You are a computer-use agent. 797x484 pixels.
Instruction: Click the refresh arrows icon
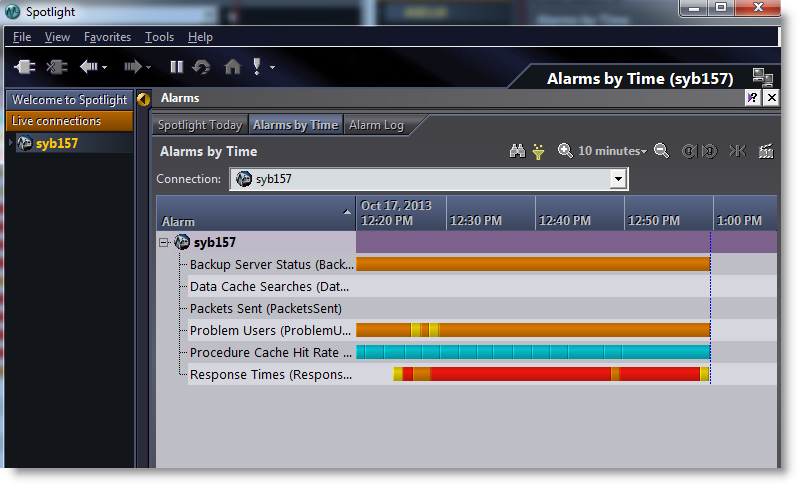[202, 67]
